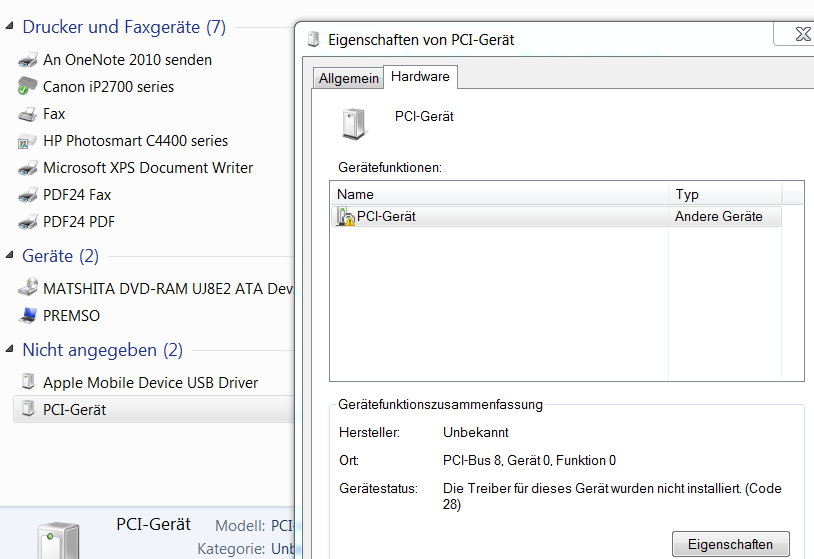814x559 pixels.
Task: Click the An OneNote 2010 senden printer icon
Action: 28,60
